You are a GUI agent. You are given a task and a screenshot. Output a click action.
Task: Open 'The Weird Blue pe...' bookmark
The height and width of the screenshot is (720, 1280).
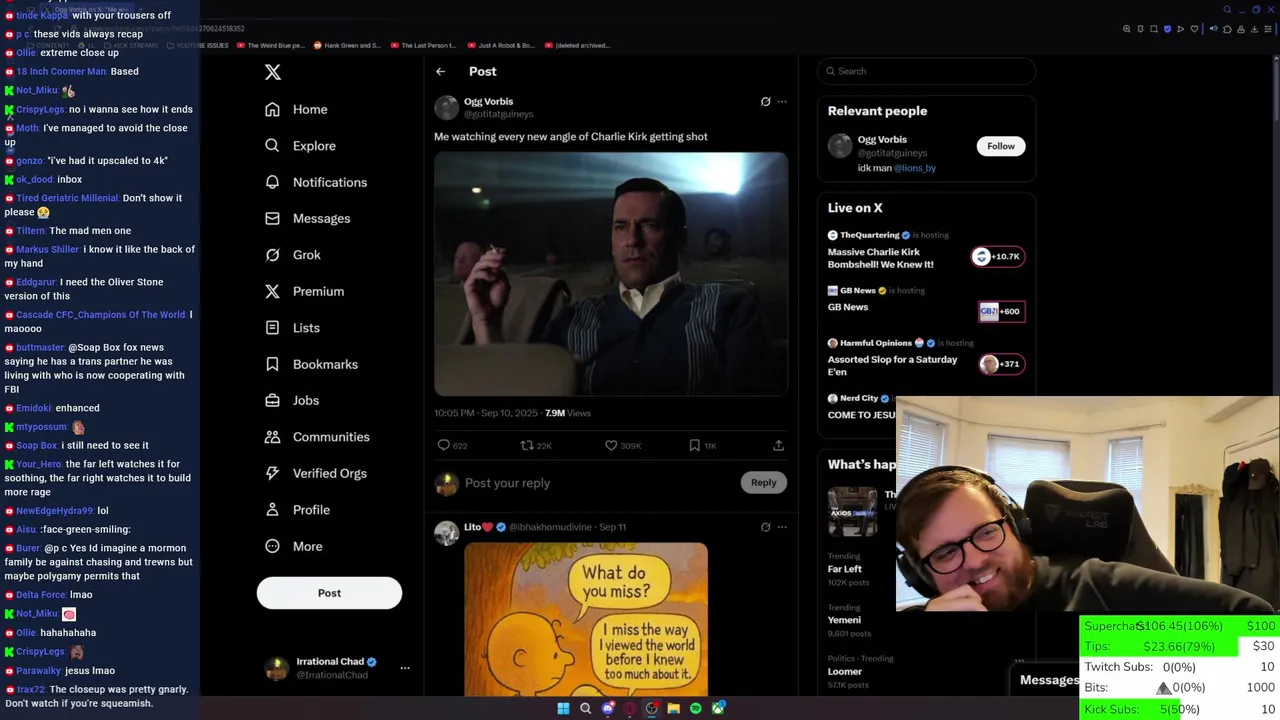(x=270, y=45)
